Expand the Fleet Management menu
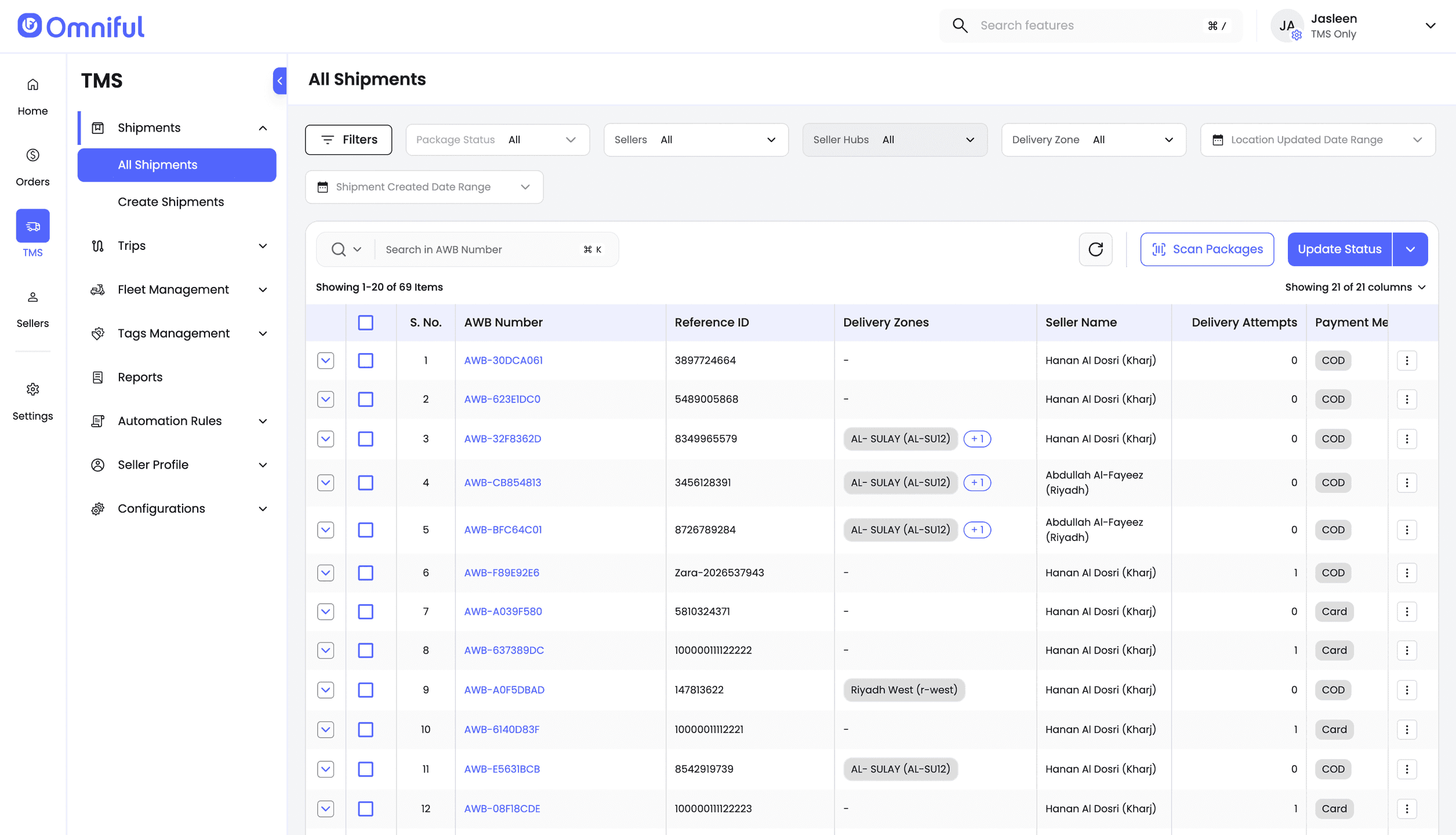The image size is (1456, 835). point(177,289)
